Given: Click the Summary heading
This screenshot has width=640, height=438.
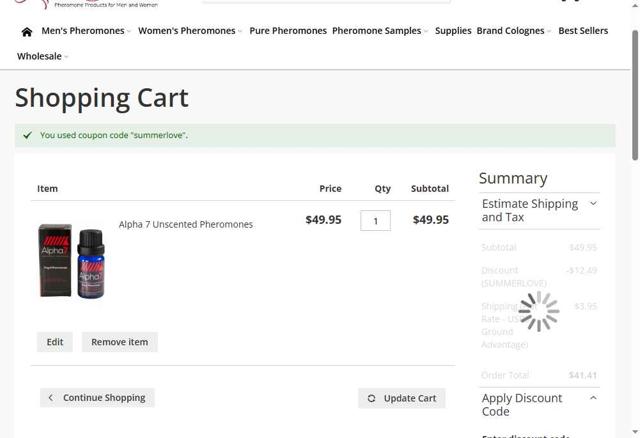Looking at the screenshot, I should (x=513, y=178).
